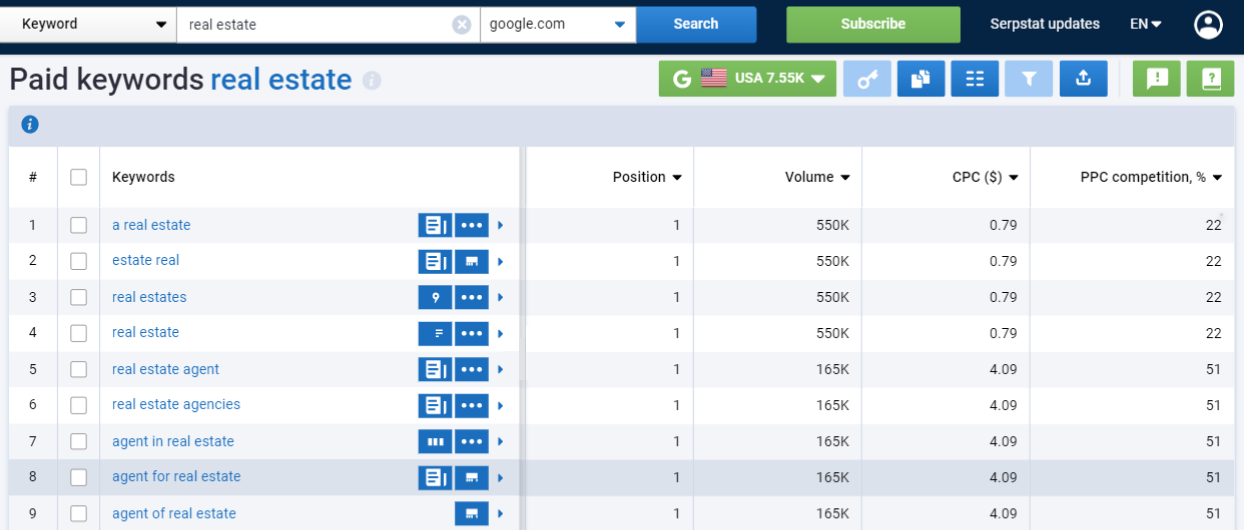This screenshot has width=1244, height=530.
Task: Click the blue Search button
Action: pyautogui.click(x=696, y=24)
